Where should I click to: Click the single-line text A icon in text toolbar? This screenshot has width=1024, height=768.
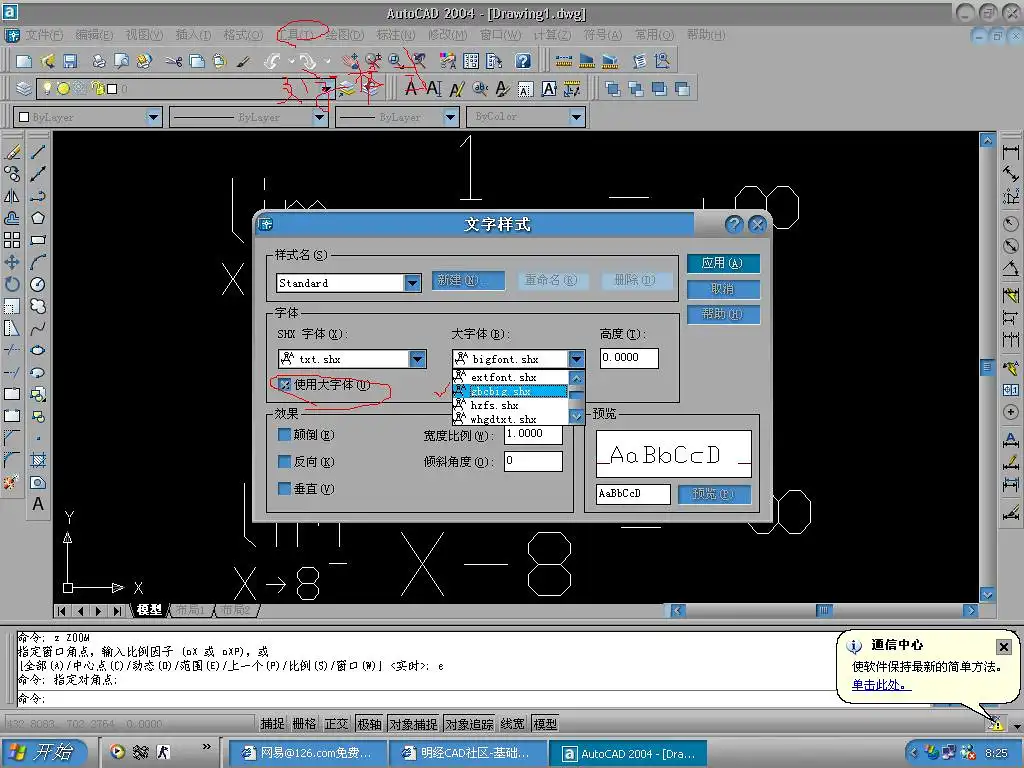pyautogui.click(x=434, y=88)
